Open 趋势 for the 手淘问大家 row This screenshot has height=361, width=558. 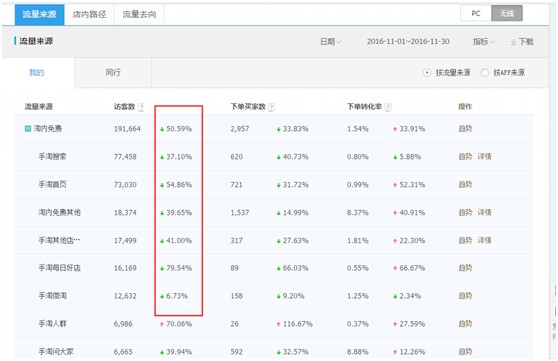pyautogui.click(x=465, y=352)
